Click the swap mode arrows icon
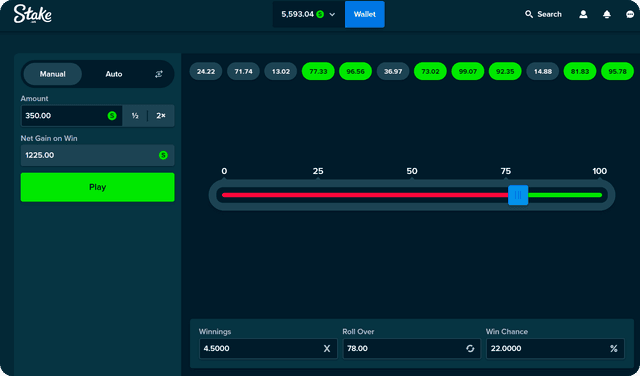640x376 pixels. tap(159, 74)
